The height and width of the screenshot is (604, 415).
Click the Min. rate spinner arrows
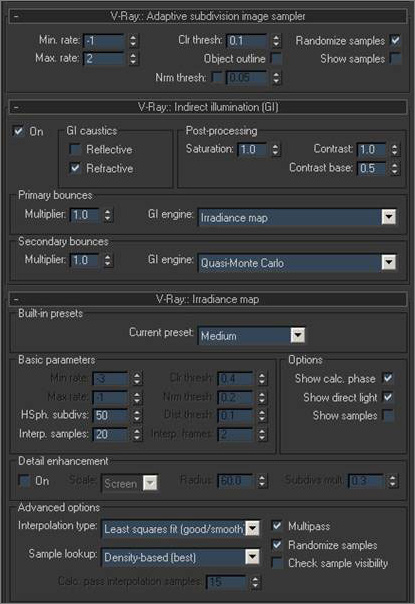click(x=133, y=40)
